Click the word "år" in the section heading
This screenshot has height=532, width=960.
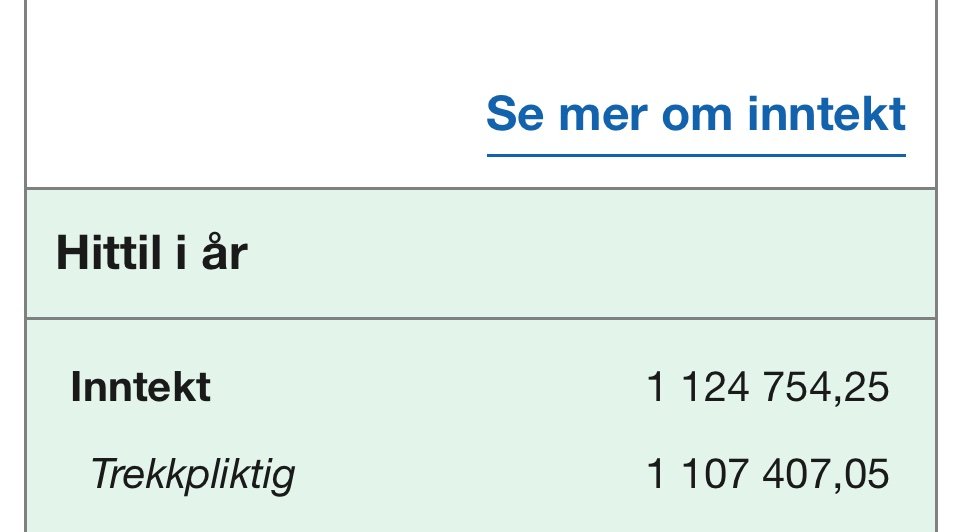tap(223, 253)
